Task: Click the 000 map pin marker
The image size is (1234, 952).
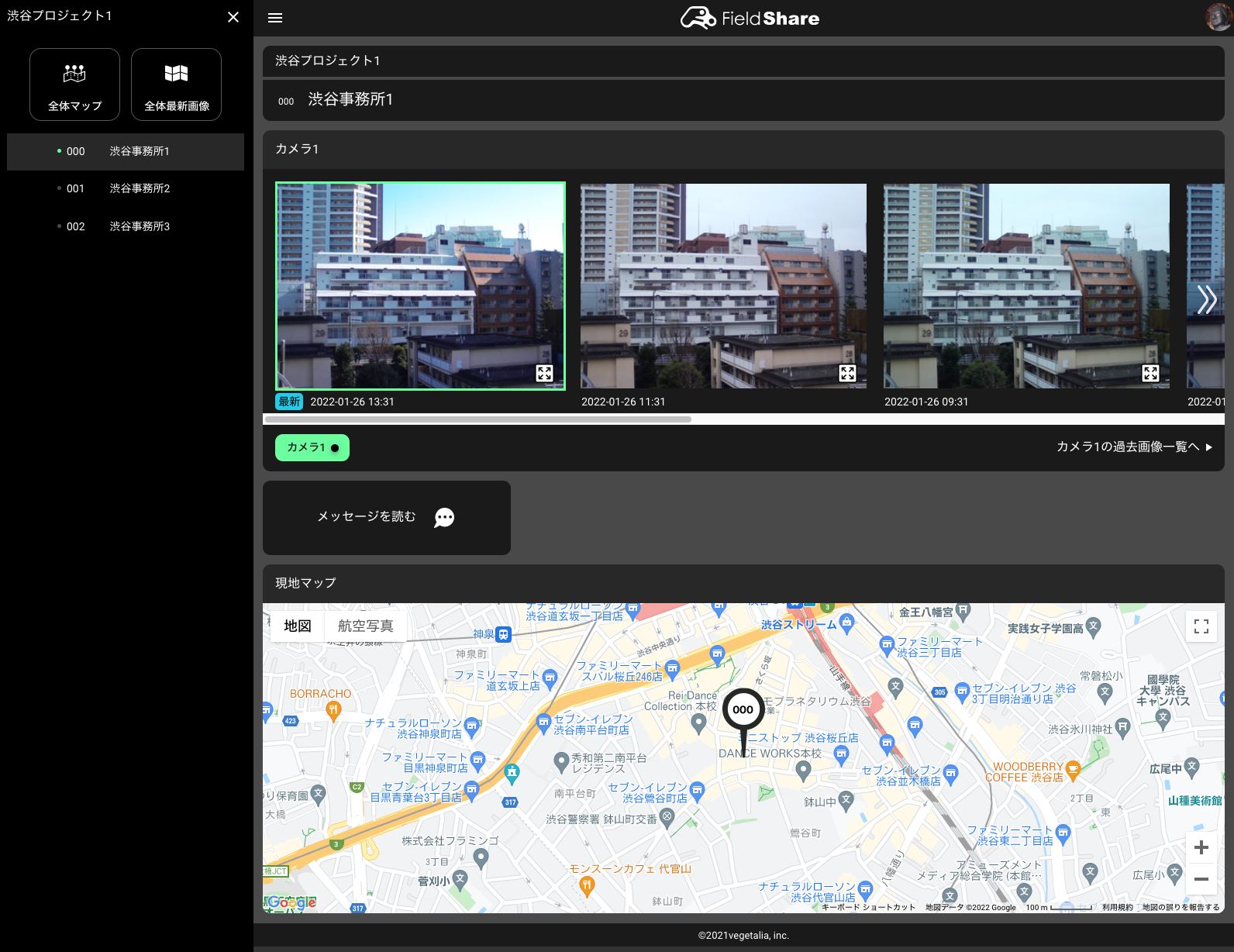Action: pyautogui.click(x=743, y=710)
